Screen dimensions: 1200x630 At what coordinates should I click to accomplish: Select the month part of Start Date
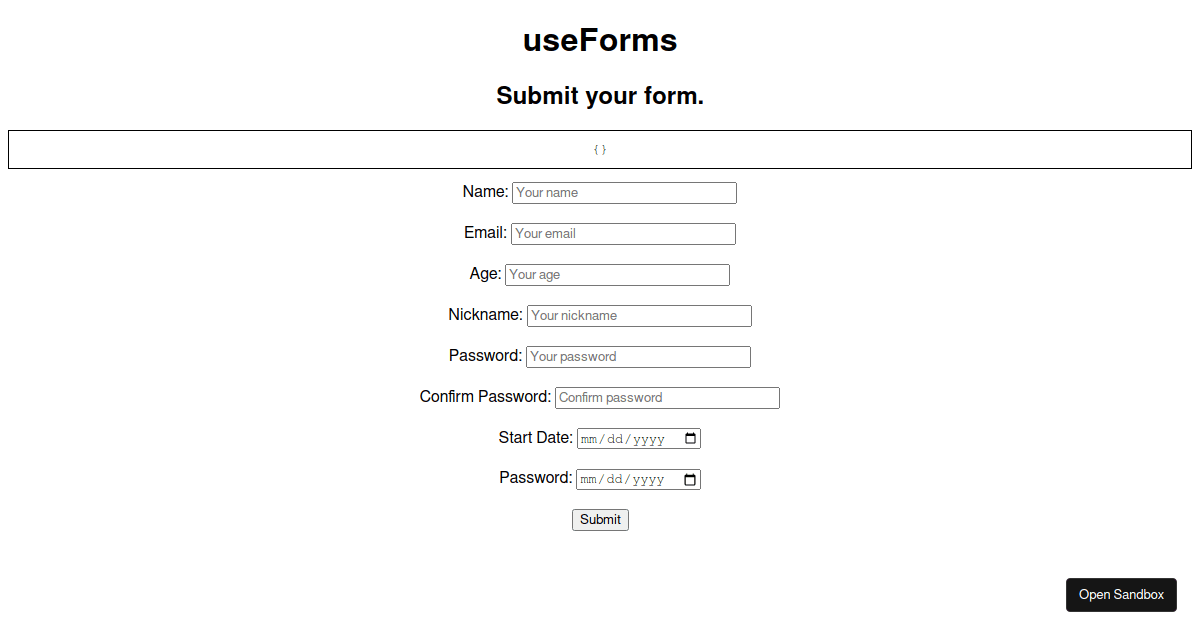(589, 439)
